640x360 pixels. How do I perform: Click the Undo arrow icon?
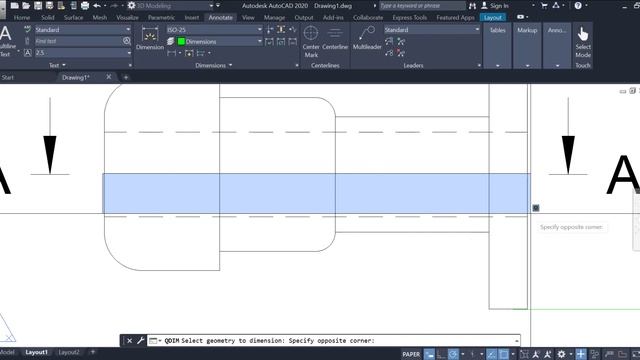coord(97,6)
